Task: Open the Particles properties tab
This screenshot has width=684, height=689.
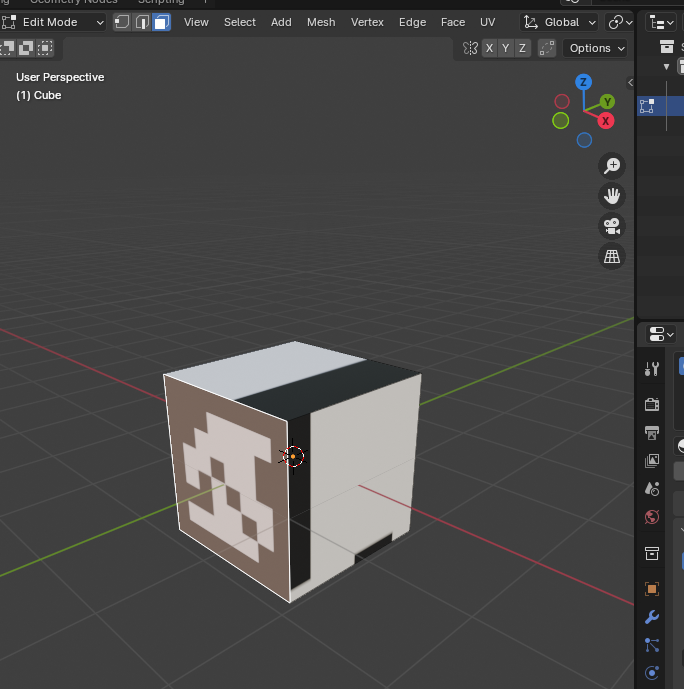Action: (652, 645)
